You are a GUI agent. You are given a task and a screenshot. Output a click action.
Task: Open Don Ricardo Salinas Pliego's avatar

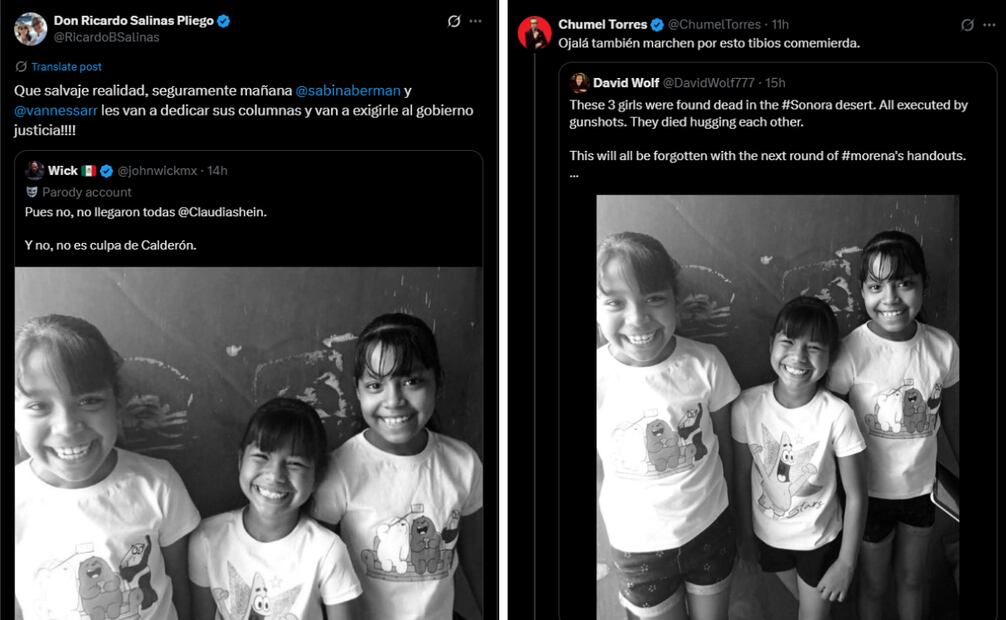coord(30,29)
